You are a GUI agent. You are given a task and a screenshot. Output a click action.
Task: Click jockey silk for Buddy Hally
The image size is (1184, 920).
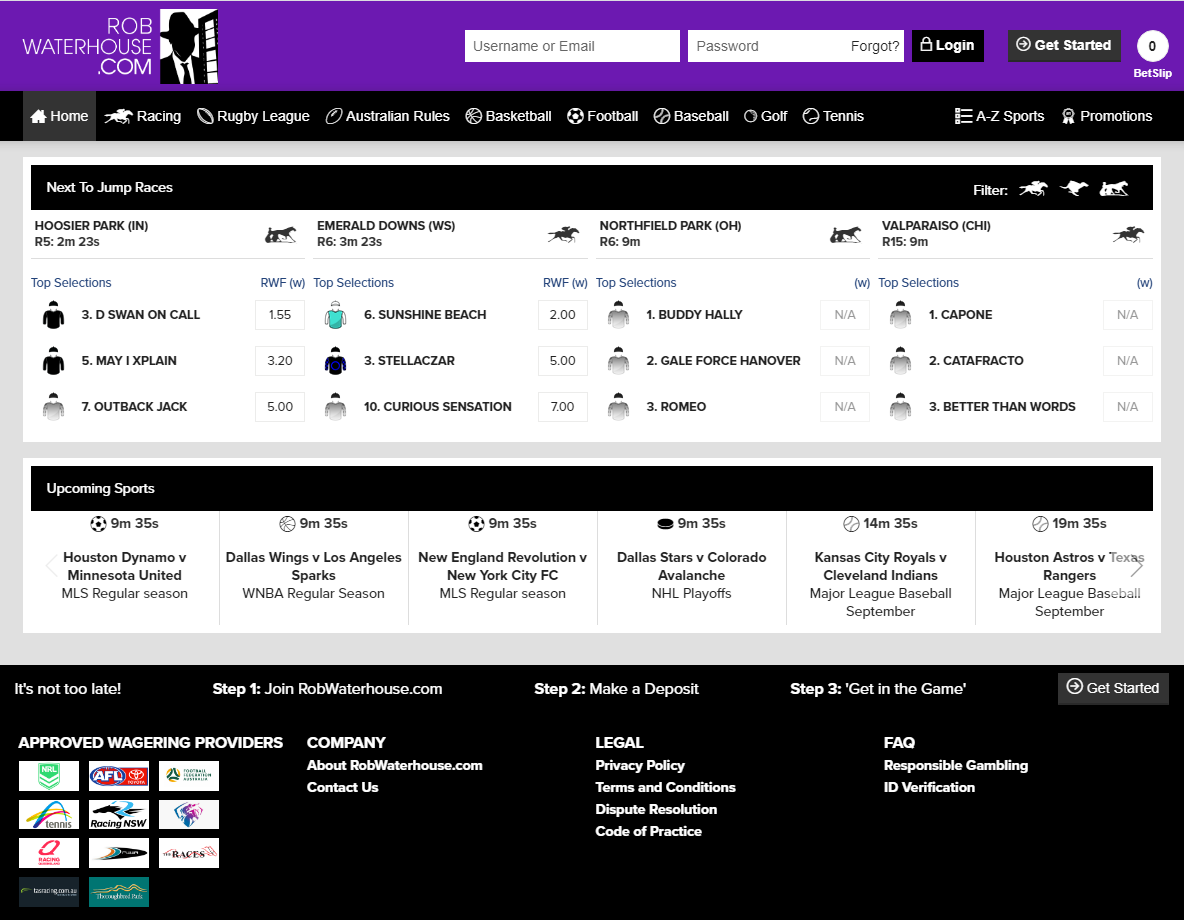click(x=618, y=315)
